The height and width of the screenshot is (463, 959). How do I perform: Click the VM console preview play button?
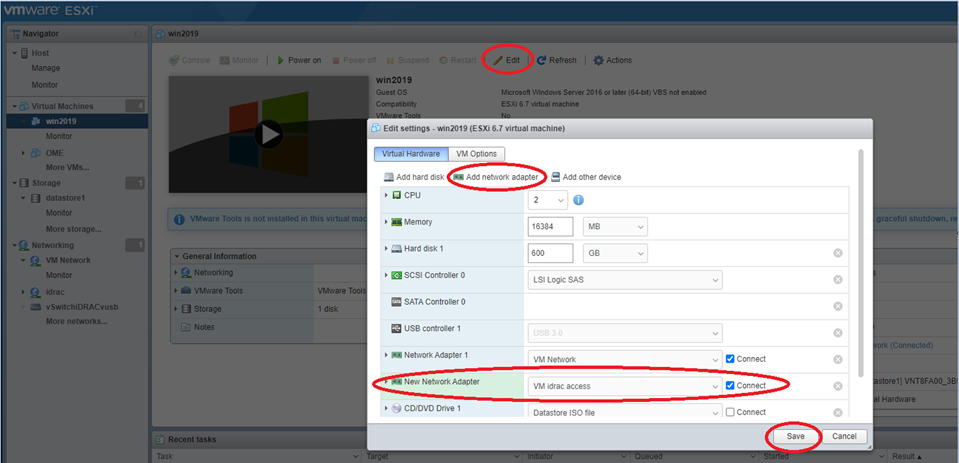point(268,134)
